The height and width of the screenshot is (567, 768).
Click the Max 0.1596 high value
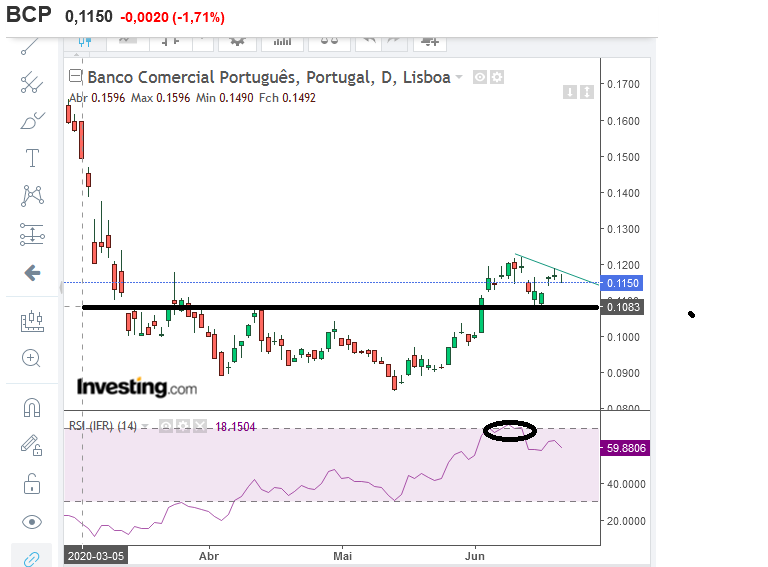pyautogui.click(x=161, y=98)
